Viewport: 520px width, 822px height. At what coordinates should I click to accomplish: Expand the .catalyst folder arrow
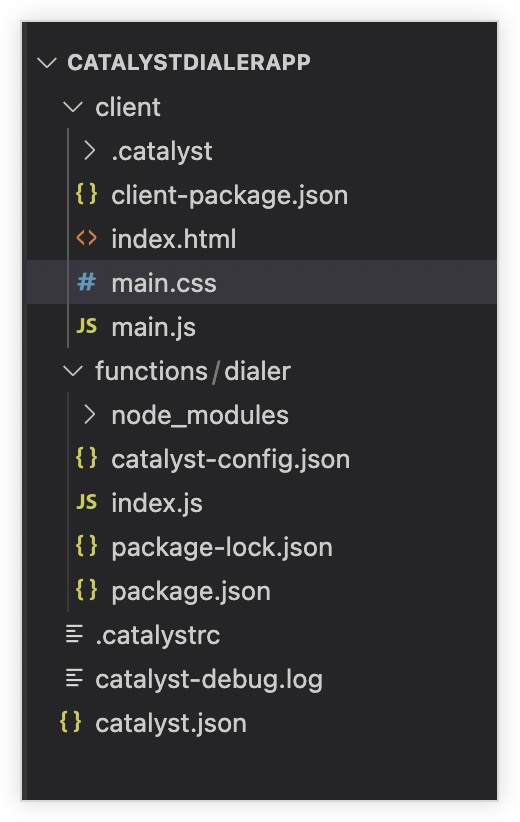(x=90, y=151)
